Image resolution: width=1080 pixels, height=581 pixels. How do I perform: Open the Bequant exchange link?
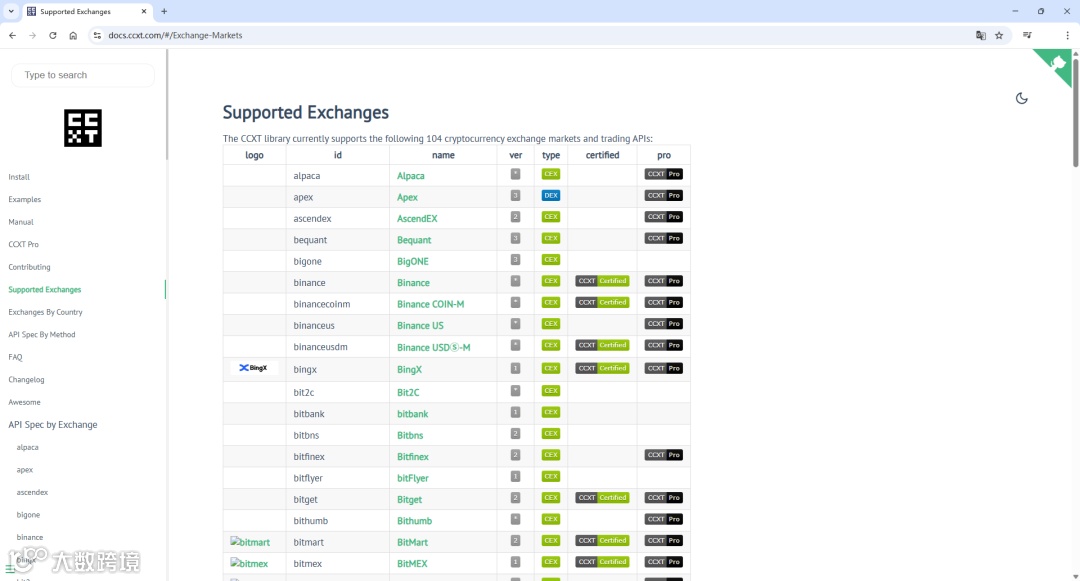[414, 240]
